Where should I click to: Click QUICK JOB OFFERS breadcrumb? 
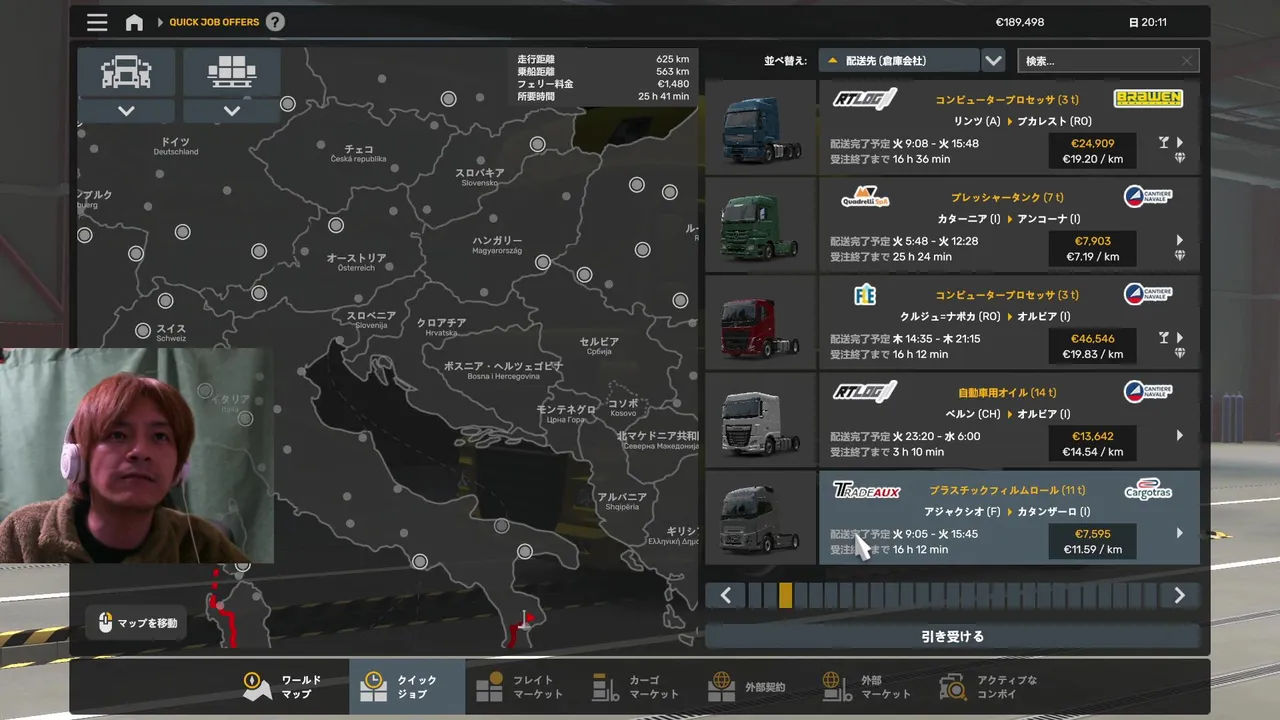point(214,22)
